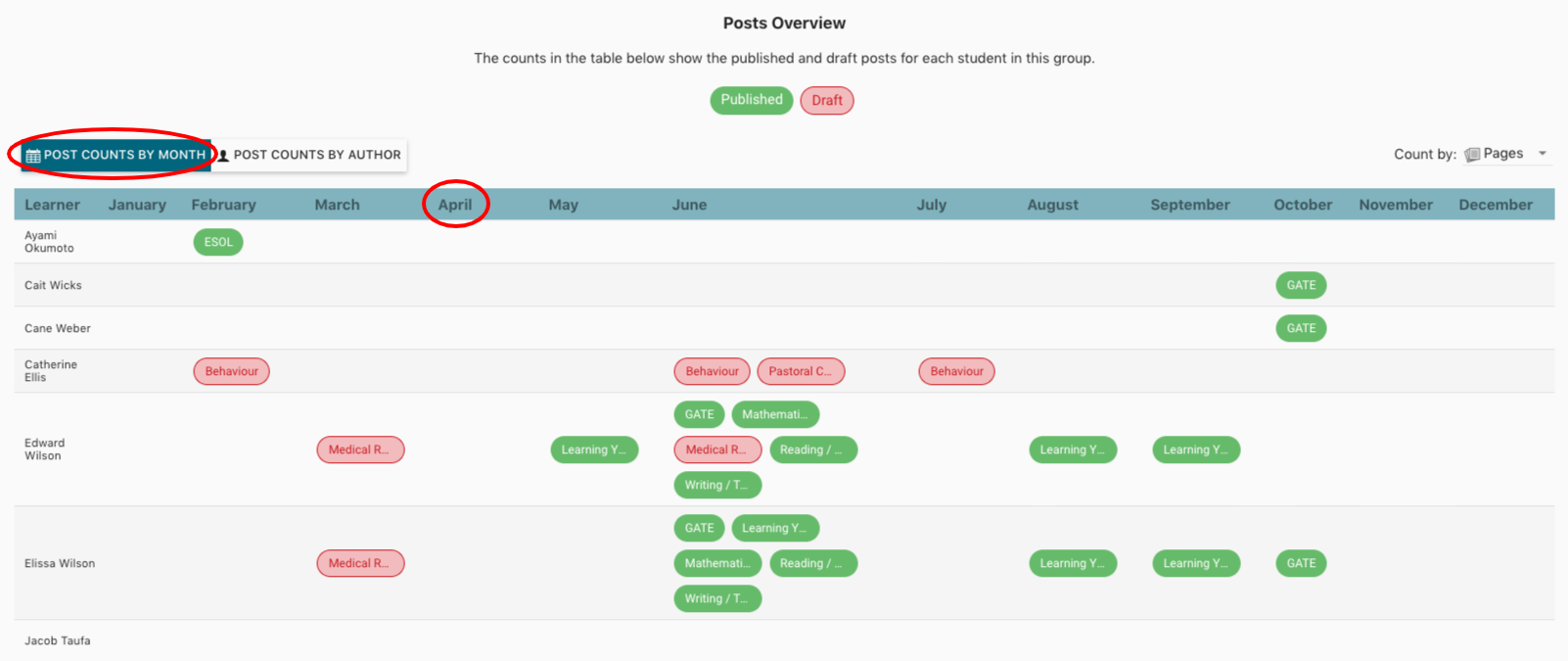Image resolution: width=1568 pixels, height=661 pixels.
Task: Open the Count by dropdown arrow
Action: coord(1543,154)
